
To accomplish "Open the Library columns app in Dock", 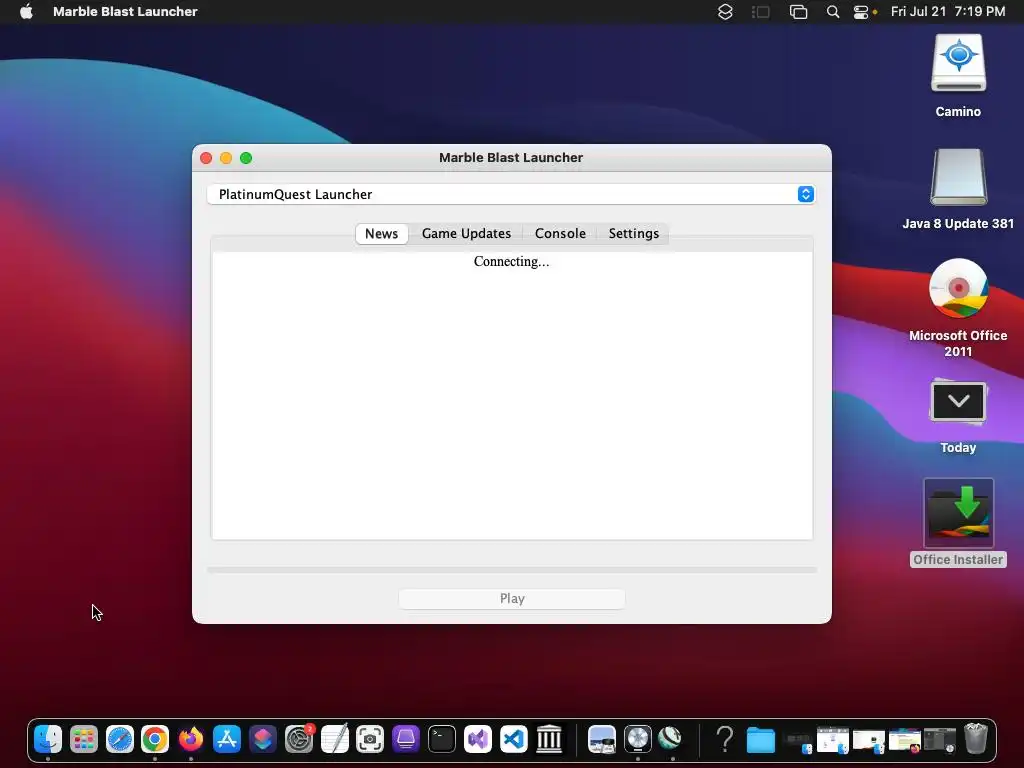I will [549, 739].
